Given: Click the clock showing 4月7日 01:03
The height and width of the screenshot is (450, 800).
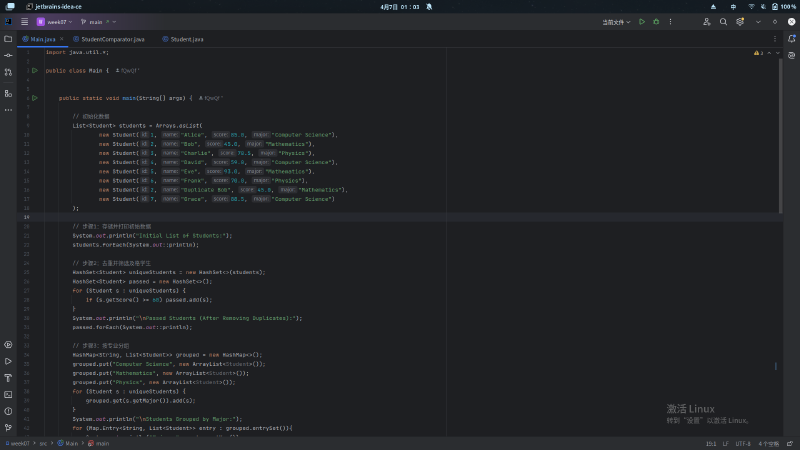Looking at the screenshot, I should tap(400, 7).
